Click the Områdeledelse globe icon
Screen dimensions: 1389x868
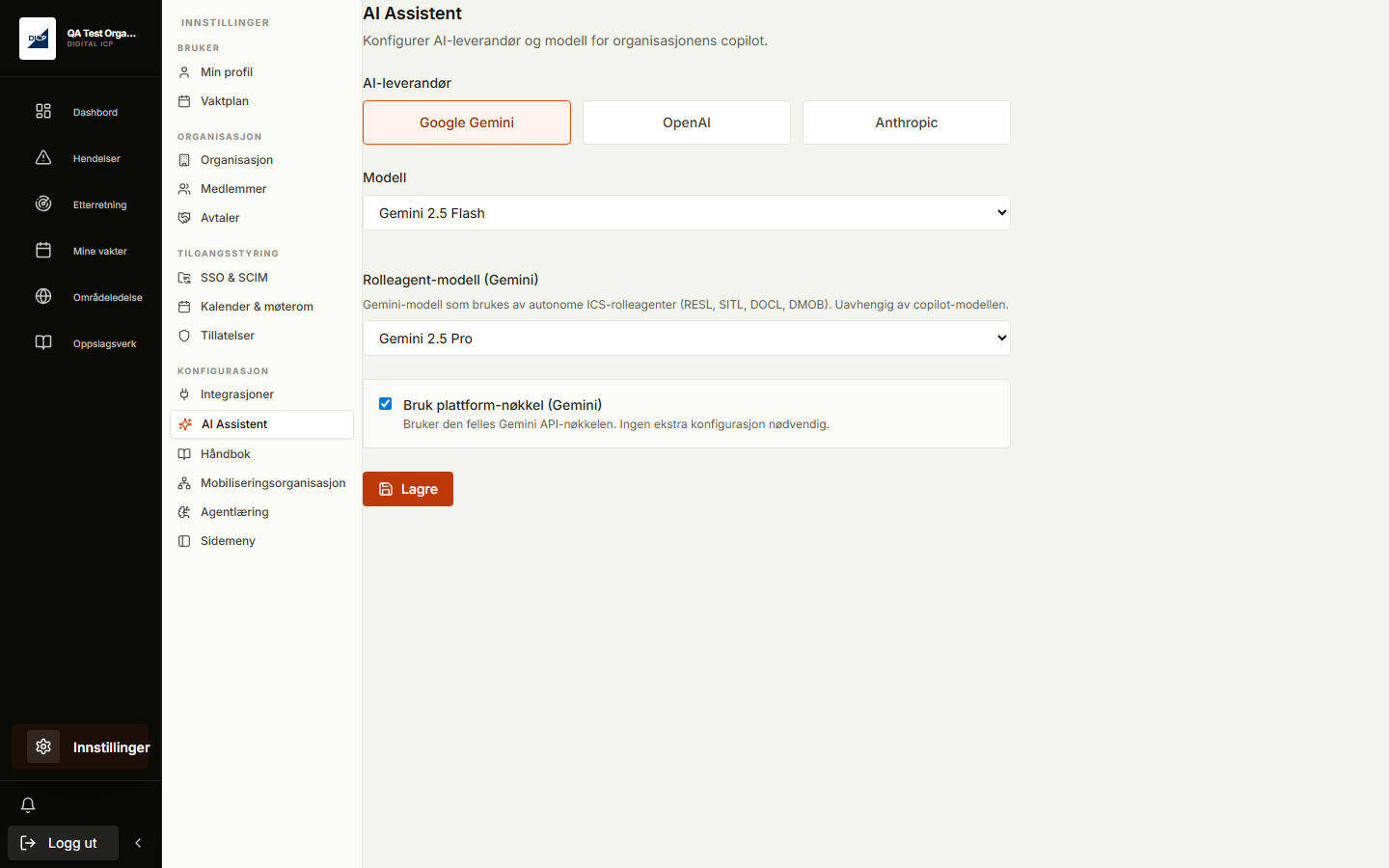43,296
